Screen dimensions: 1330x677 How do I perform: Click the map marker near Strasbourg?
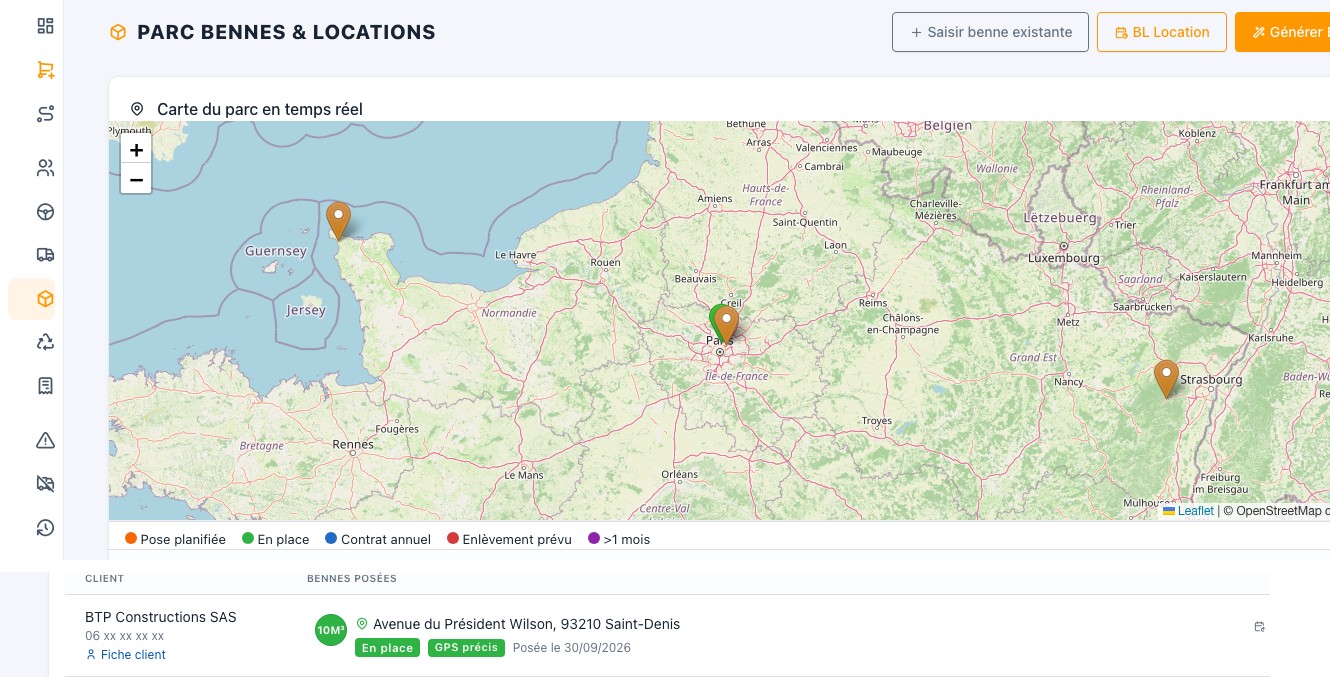(x=1166, y=380)
